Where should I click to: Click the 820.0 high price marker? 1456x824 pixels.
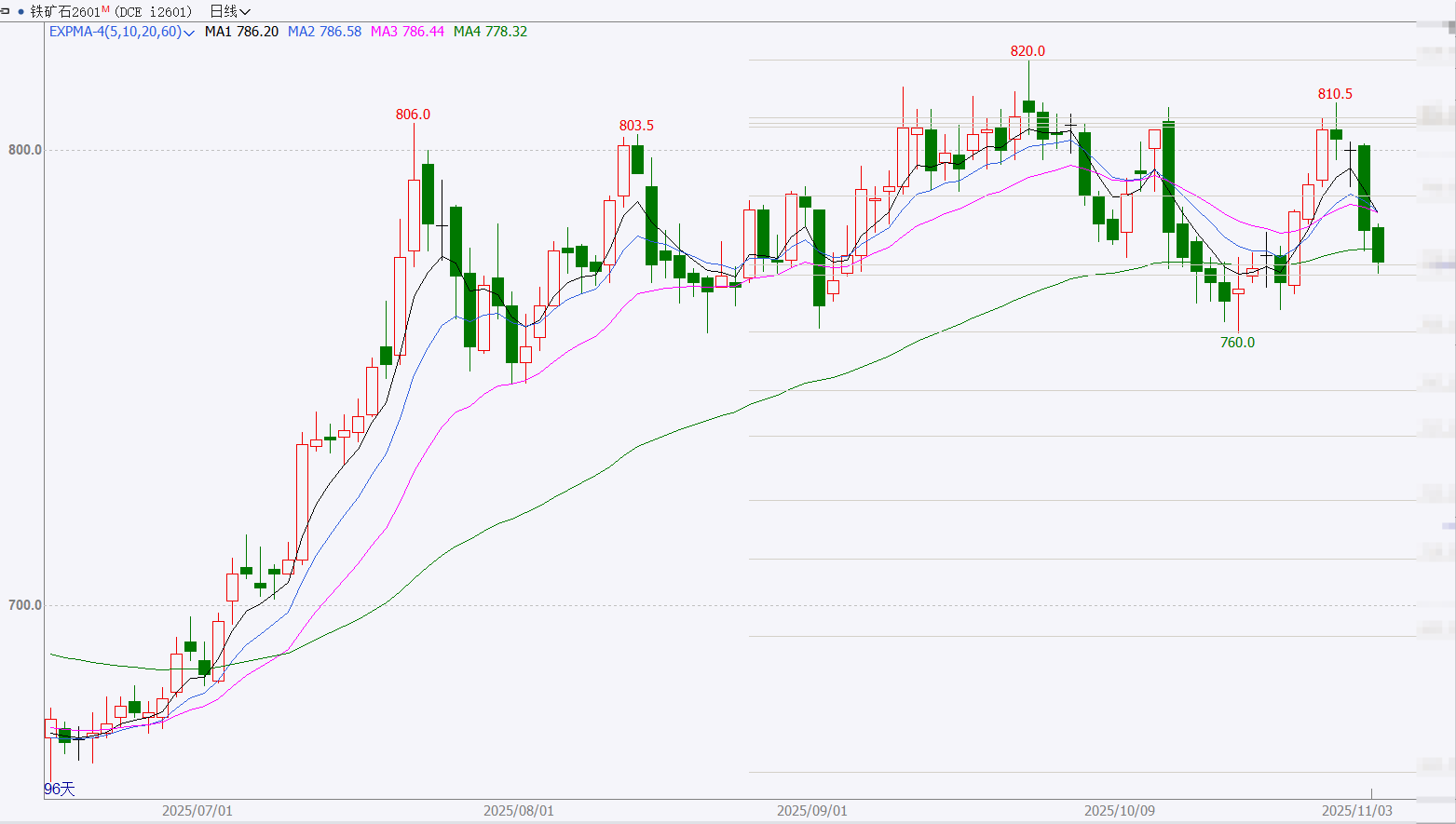(x=1027, y=51)
